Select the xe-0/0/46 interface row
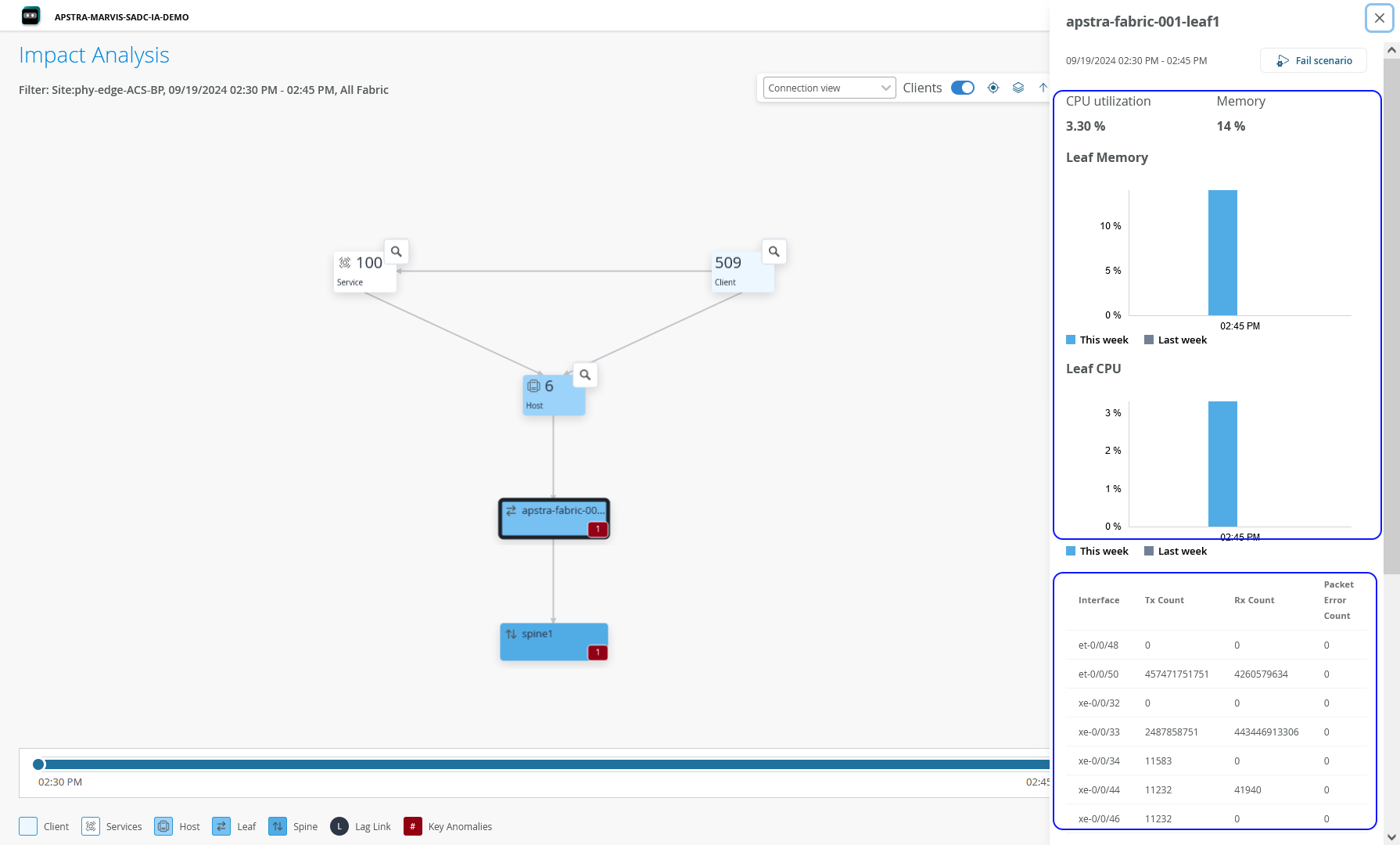Viewport: 1400px width, 845px height. [1217, 818]
